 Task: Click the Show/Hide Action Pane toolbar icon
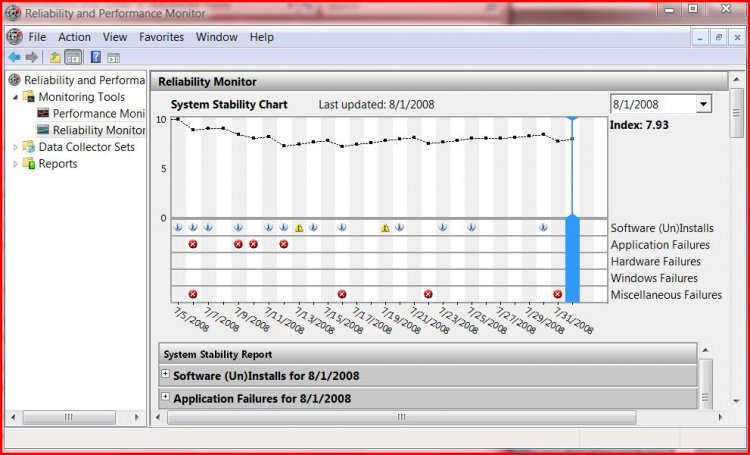pyautogui.click(x=113, y=58)
